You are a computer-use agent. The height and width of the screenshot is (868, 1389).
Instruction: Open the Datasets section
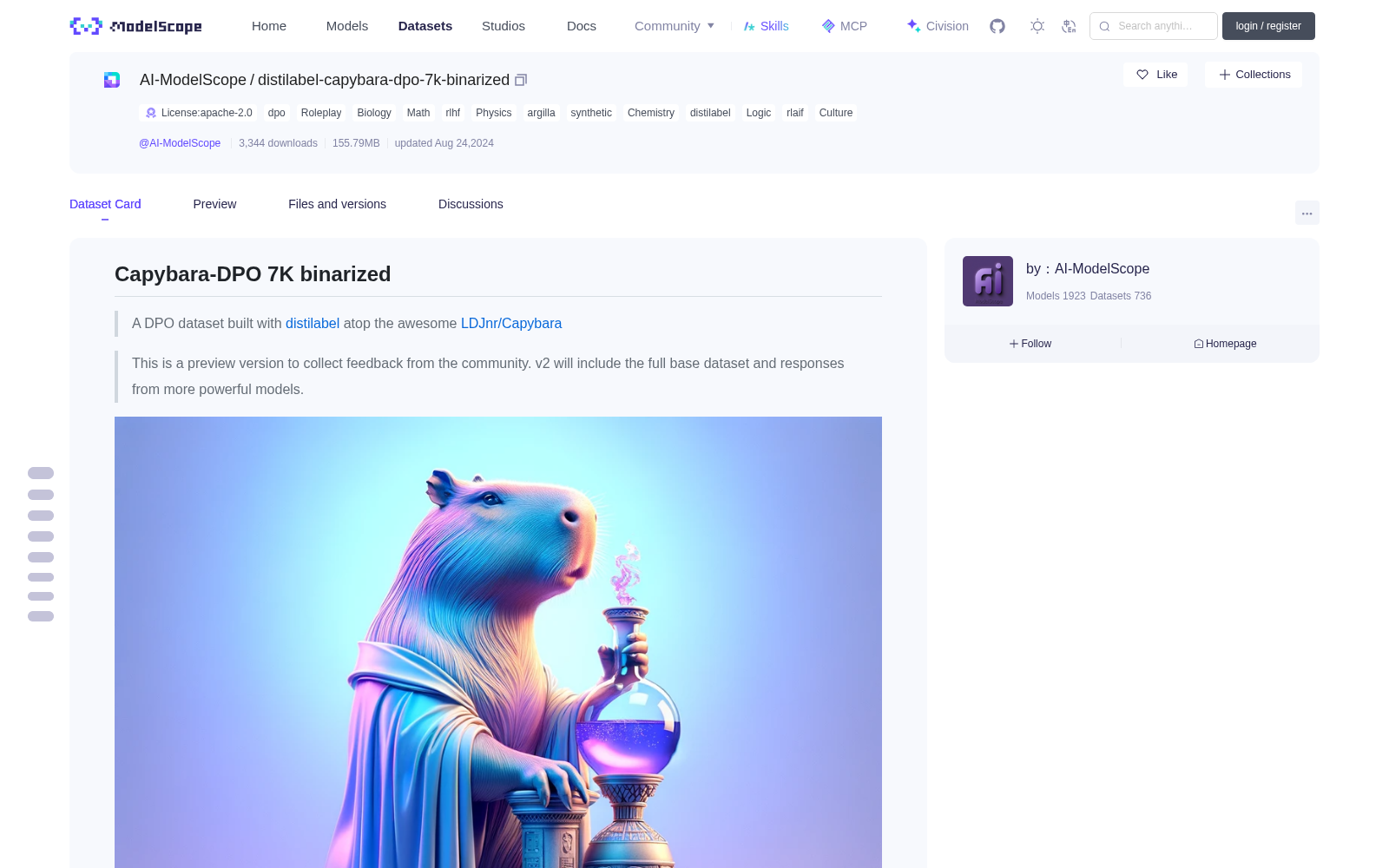point(425,26)
